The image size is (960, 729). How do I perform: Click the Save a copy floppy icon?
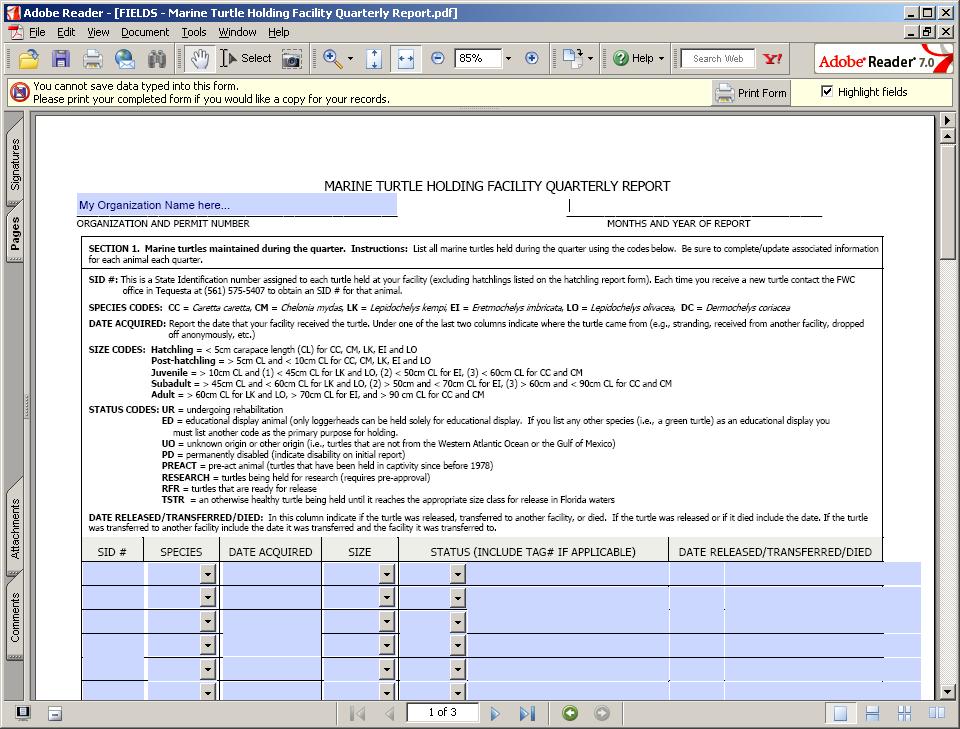60,59
